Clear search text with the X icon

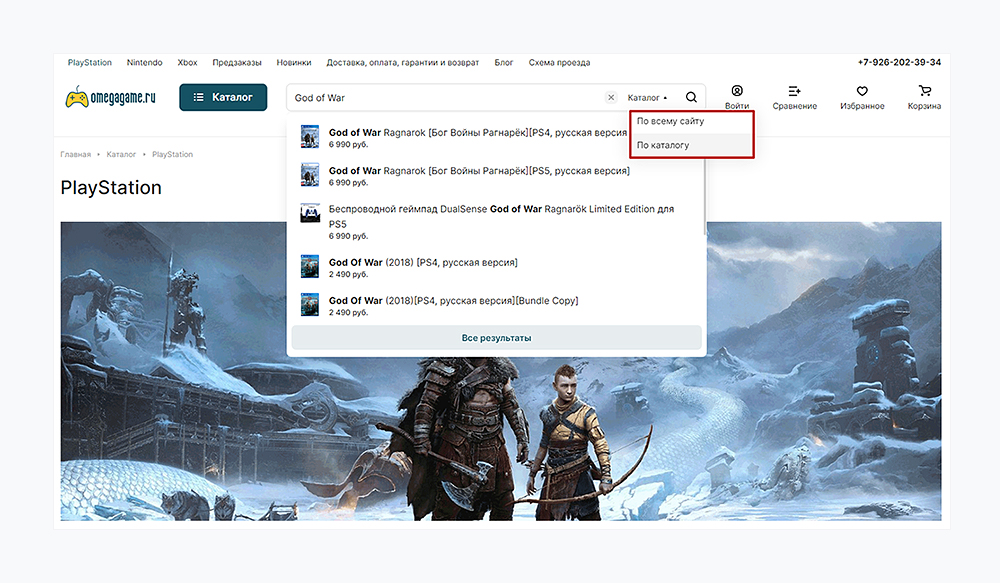pyautogui.click(x=611, y=98)
